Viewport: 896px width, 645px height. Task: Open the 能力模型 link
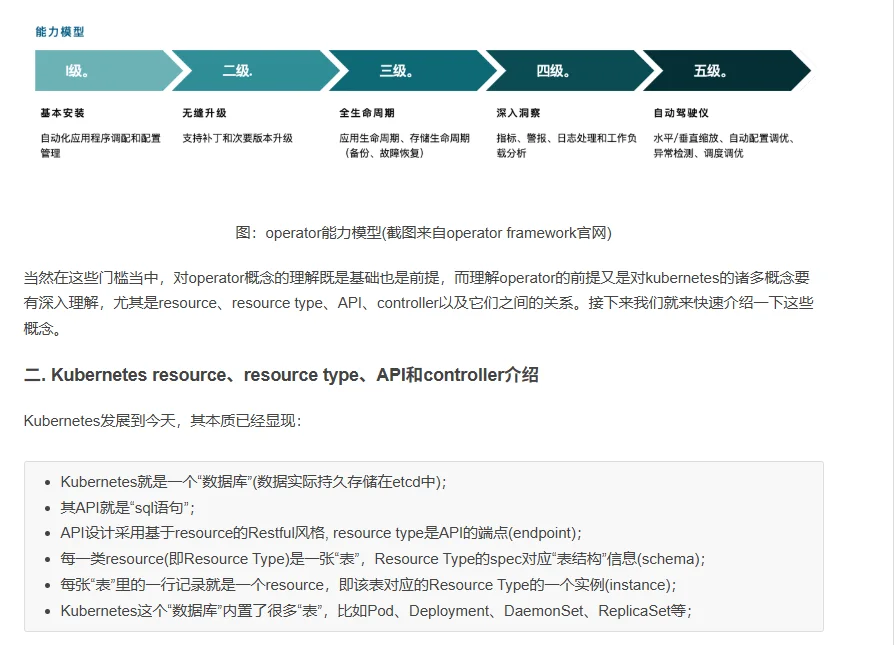coord(58,31)
